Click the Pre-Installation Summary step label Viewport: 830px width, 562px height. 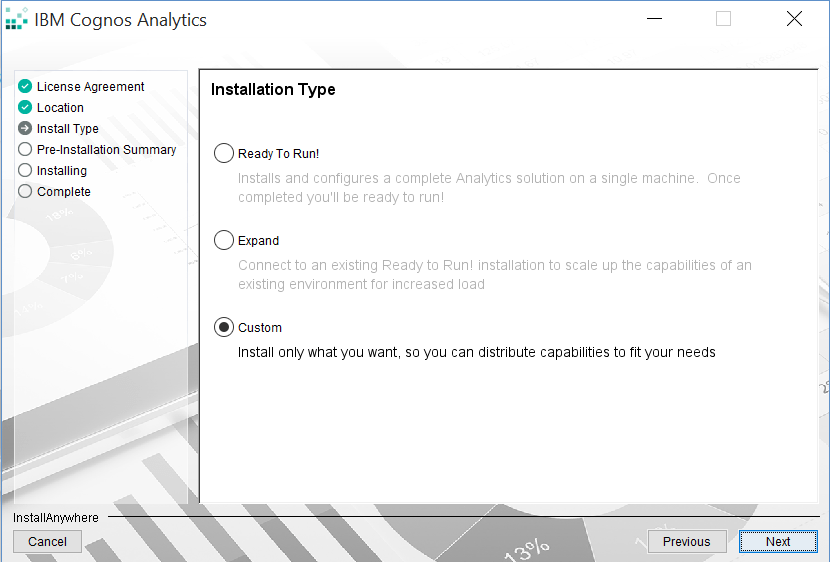pyautogui.click(x=106, y=150)
